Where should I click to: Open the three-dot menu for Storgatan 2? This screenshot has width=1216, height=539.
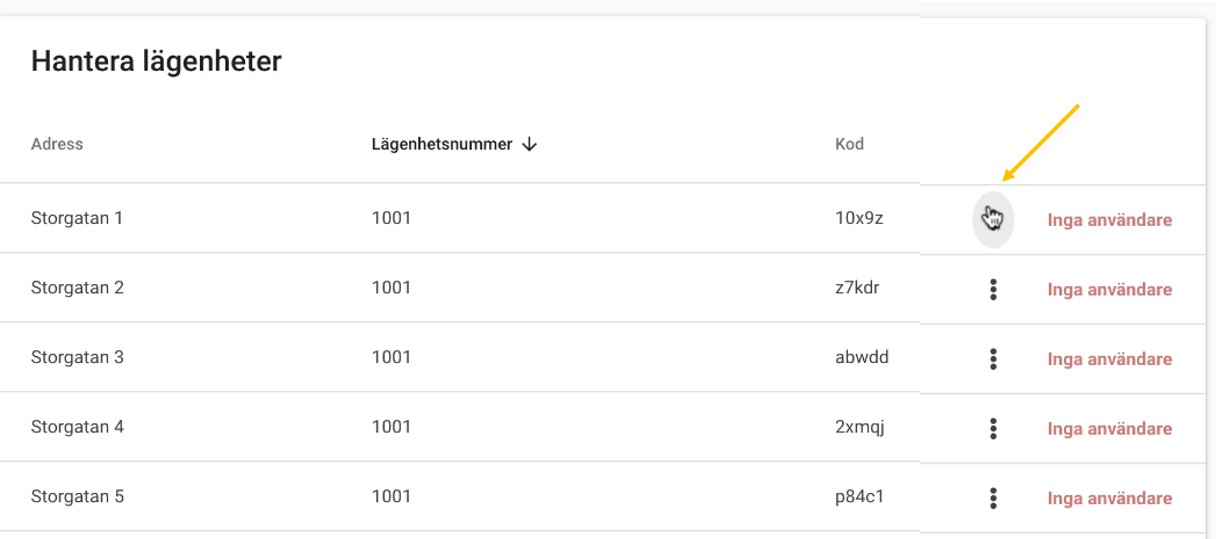993,290
